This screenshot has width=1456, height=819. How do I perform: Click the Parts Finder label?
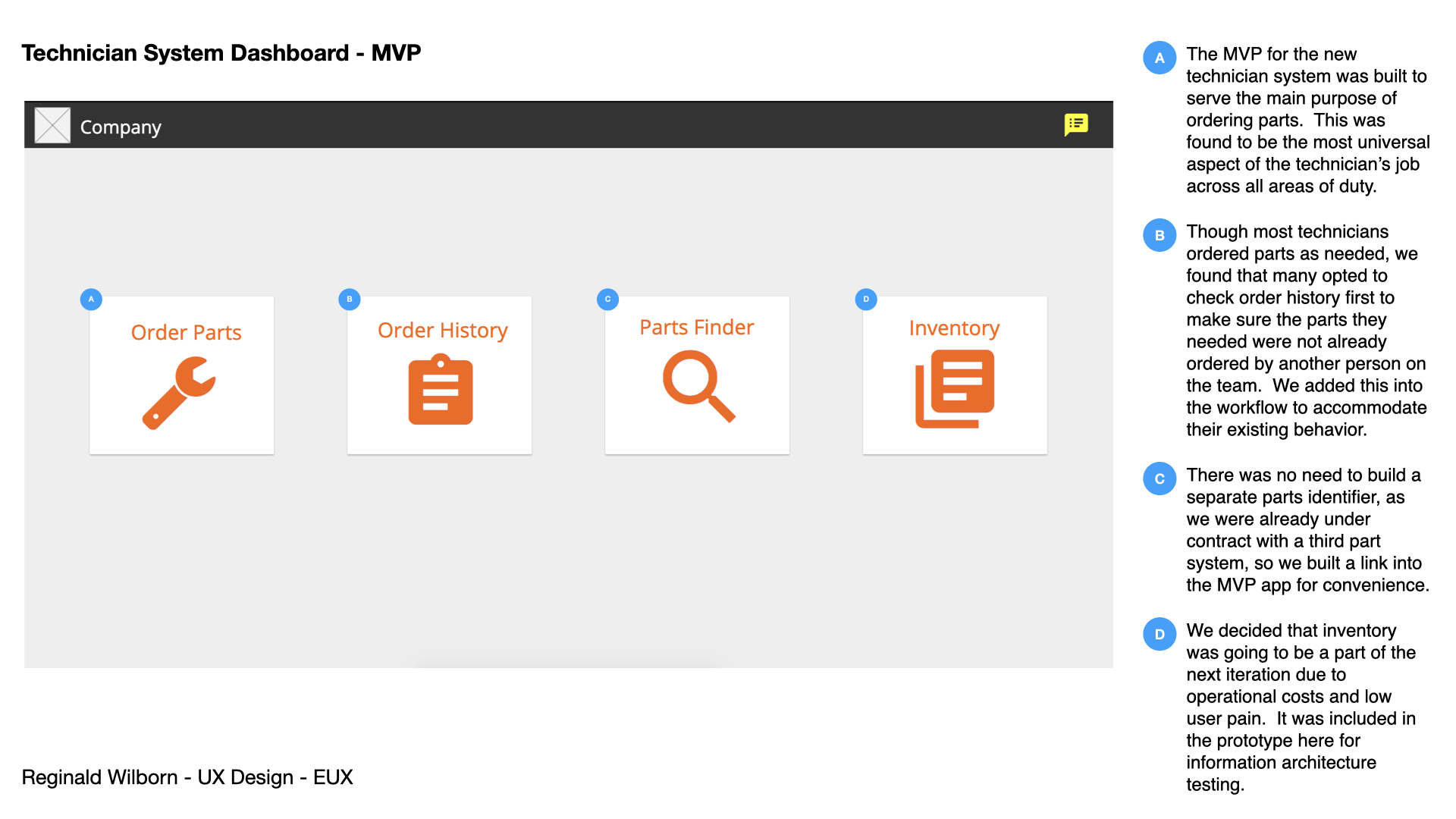pos(696,327)
